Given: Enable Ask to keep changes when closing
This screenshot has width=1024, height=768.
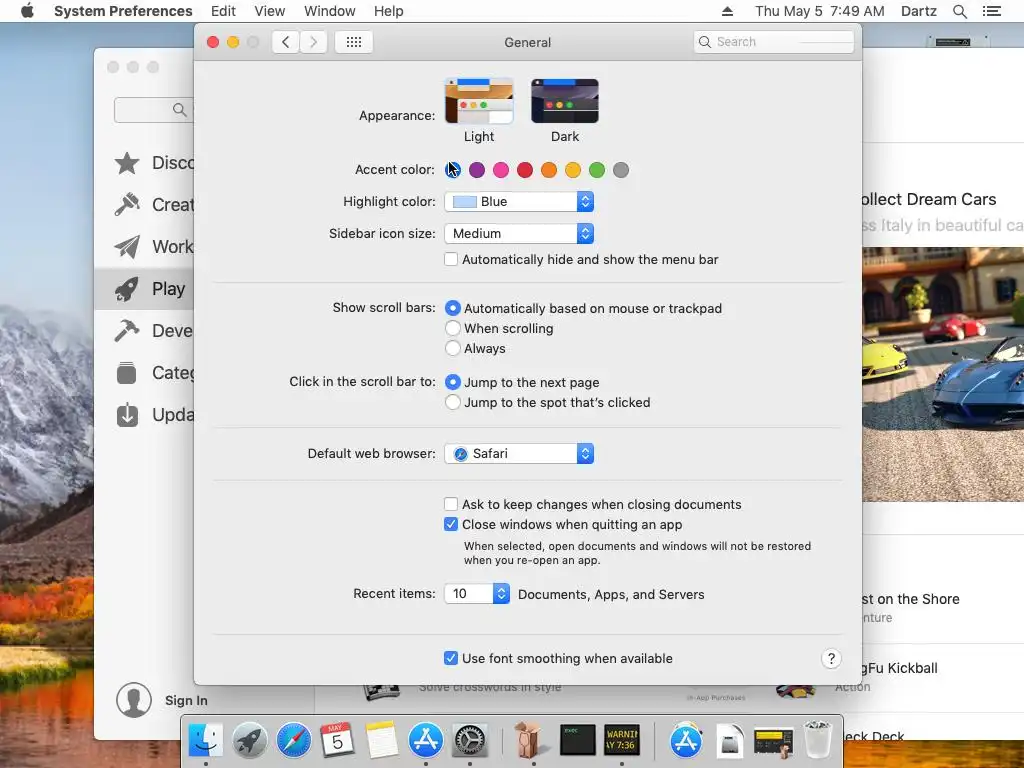Looking at the screenshot, I should pos(451,504).
